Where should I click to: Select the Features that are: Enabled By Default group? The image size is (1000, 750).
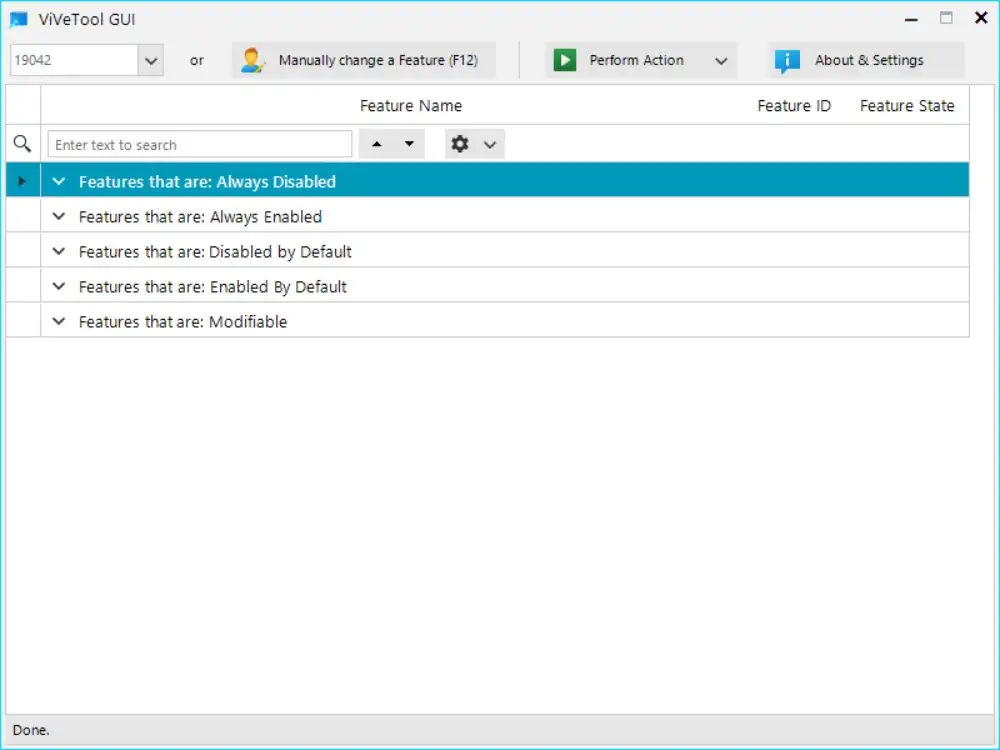click(x=212, y=286)
